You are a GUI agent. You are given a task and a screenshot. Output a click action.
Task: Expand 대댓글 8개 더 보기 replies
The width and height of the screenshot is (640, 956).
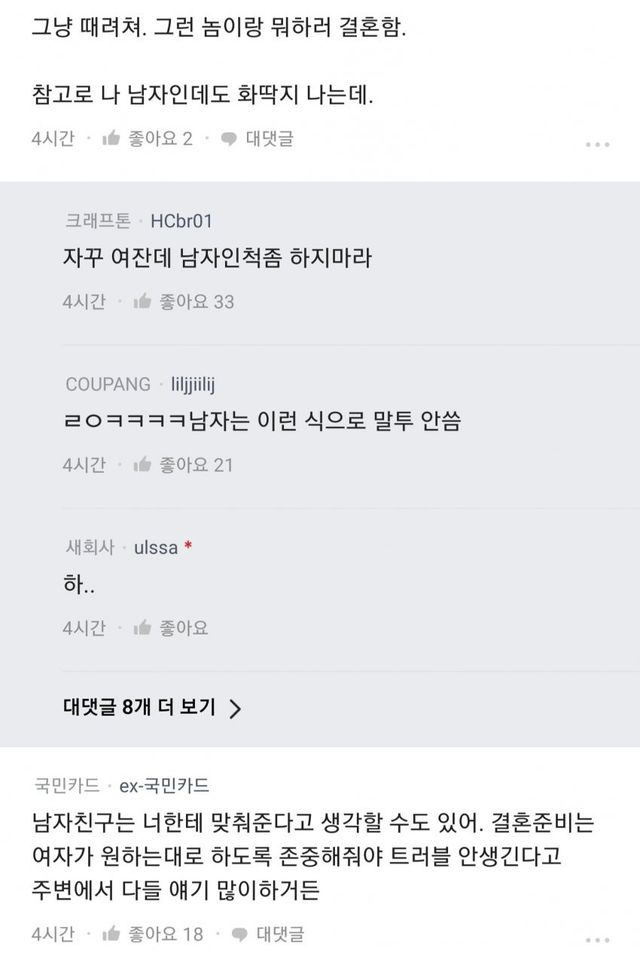click(x=138, y=708)
